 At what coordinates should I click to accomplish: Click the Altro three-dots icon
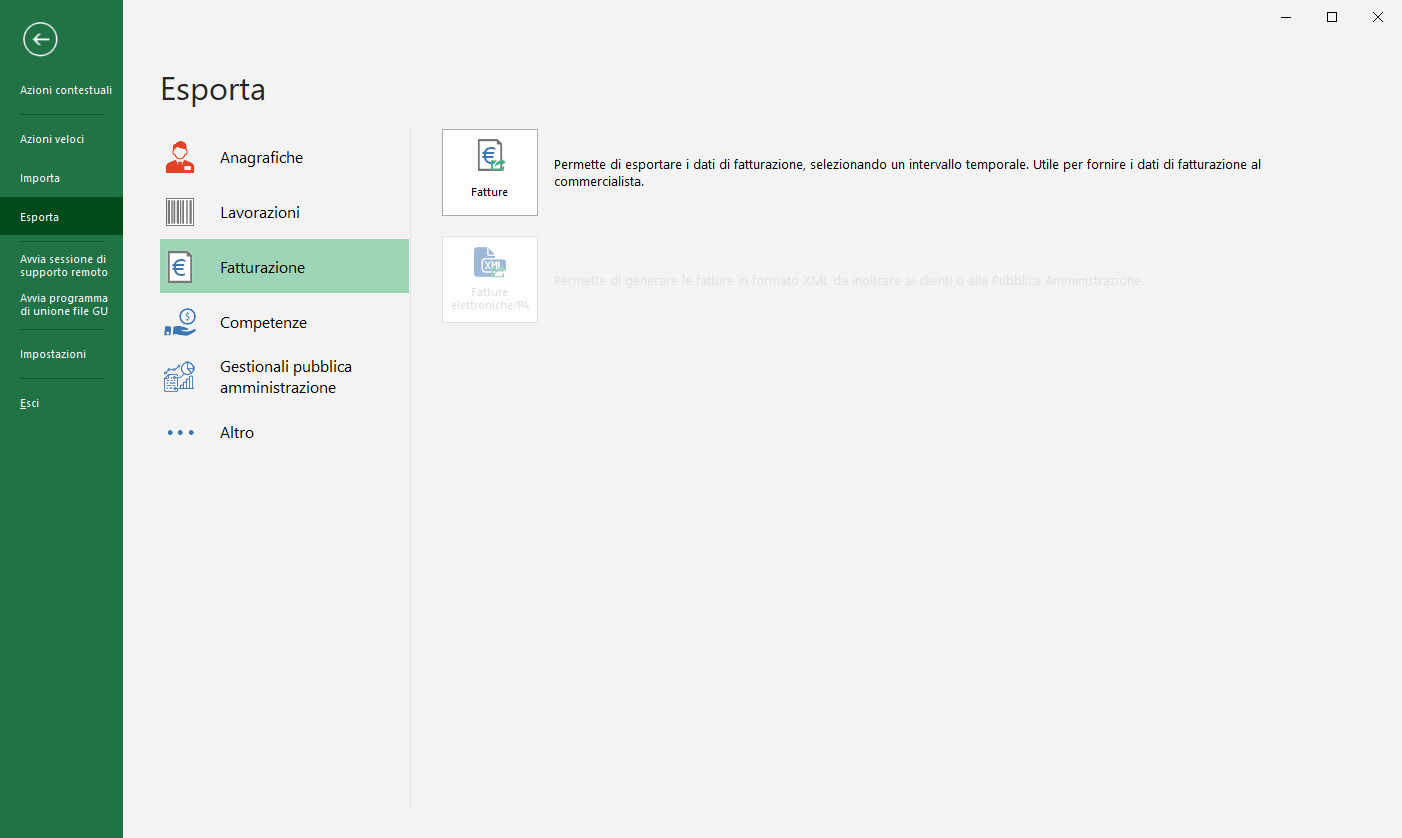click(180, 433)
